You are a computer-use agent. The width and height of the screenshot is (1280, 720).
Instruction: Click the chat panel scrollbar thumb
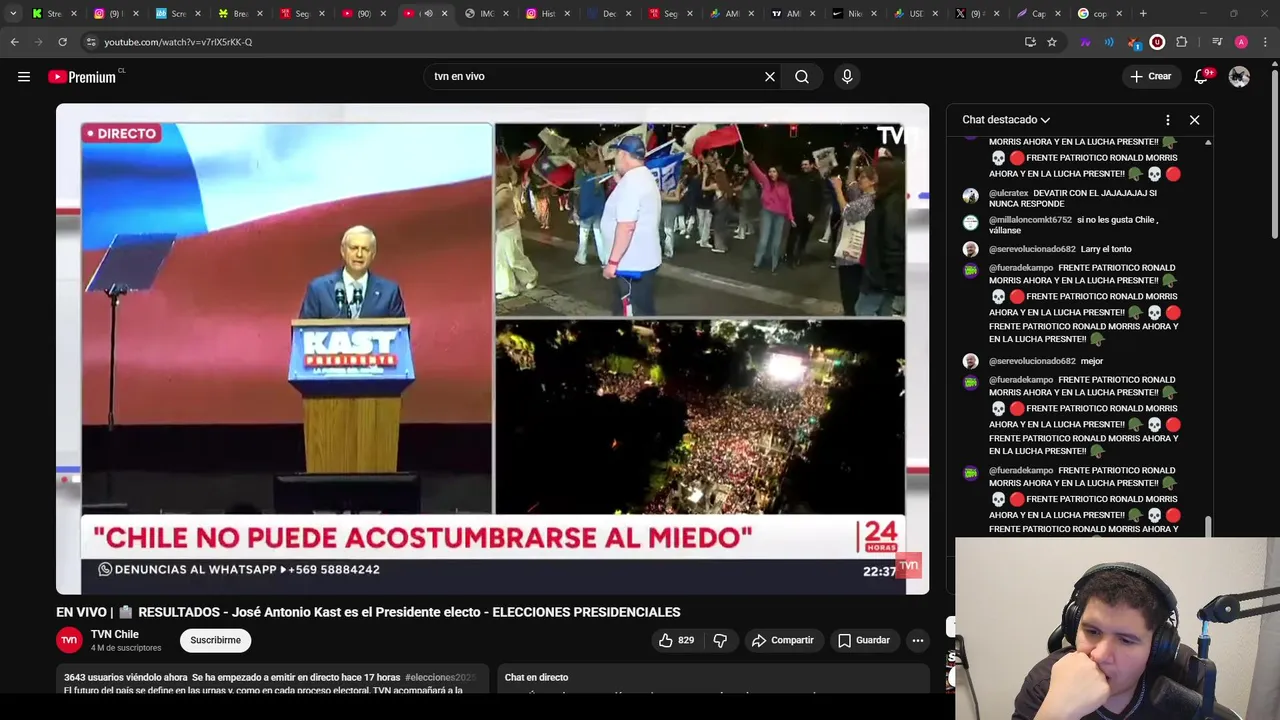1208,526
